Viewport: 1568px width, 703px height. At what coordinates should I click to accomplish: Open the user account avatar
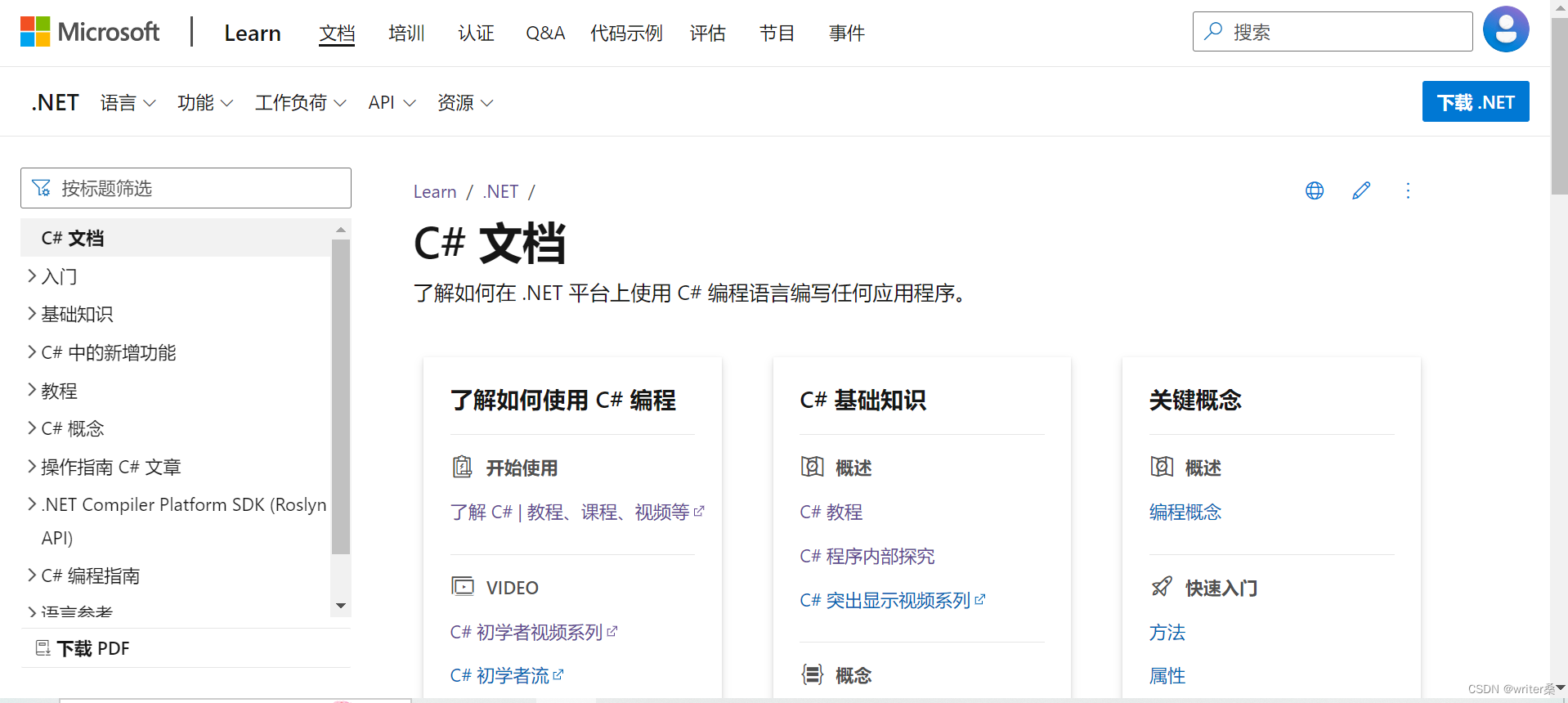click(1506, 29)
